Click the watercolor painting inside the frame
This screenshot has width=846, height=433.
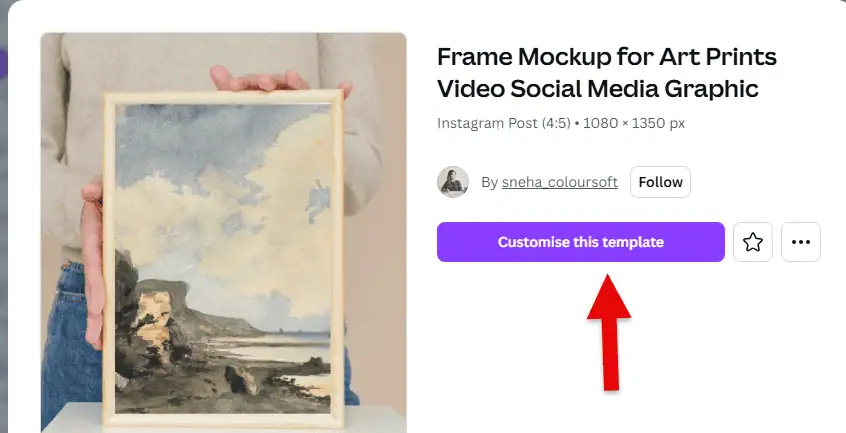222,259
